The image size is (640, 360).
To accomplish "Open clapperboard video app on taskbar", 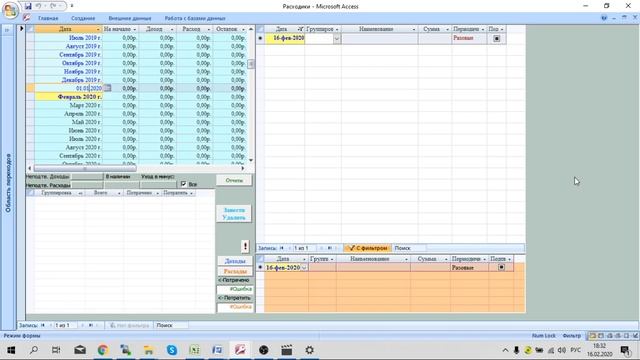I will [287, 350].
